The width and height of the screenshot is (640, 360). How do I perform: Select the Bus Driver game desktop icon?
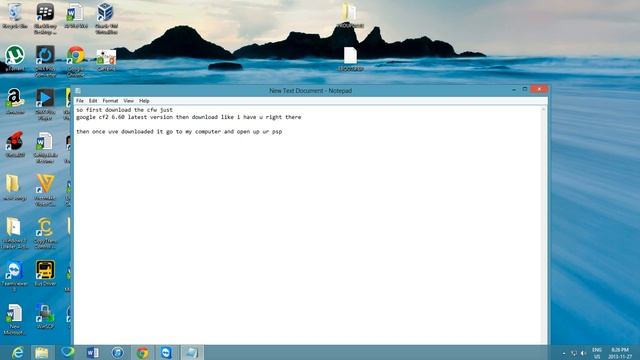(x=45, y=273)
